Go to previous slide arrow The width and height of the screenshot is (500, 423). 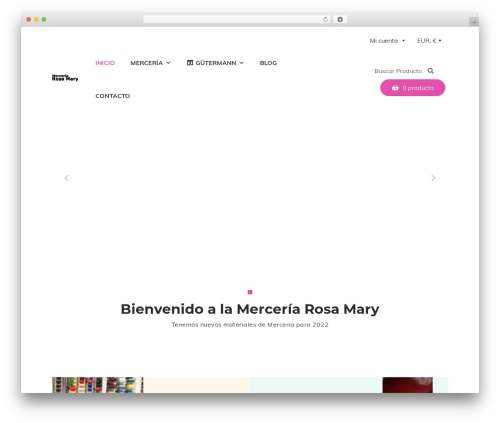67,178
